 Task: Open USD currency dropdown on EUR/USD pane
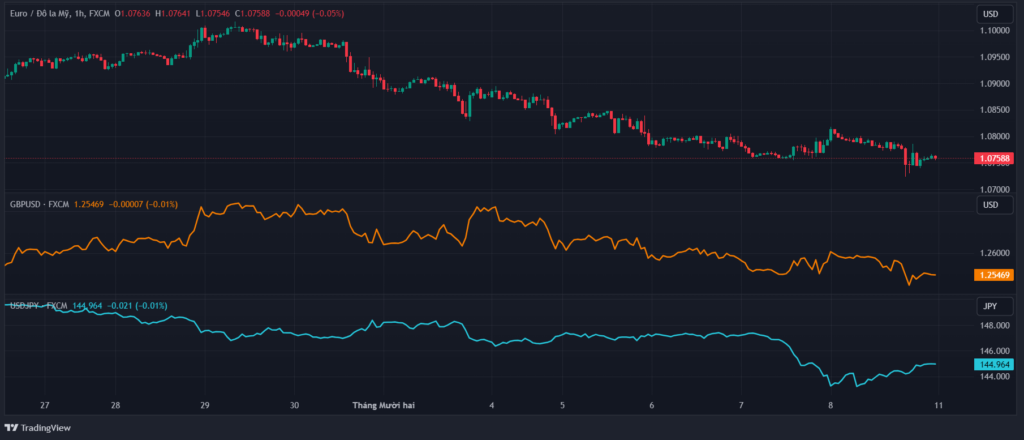click(989, 14)
